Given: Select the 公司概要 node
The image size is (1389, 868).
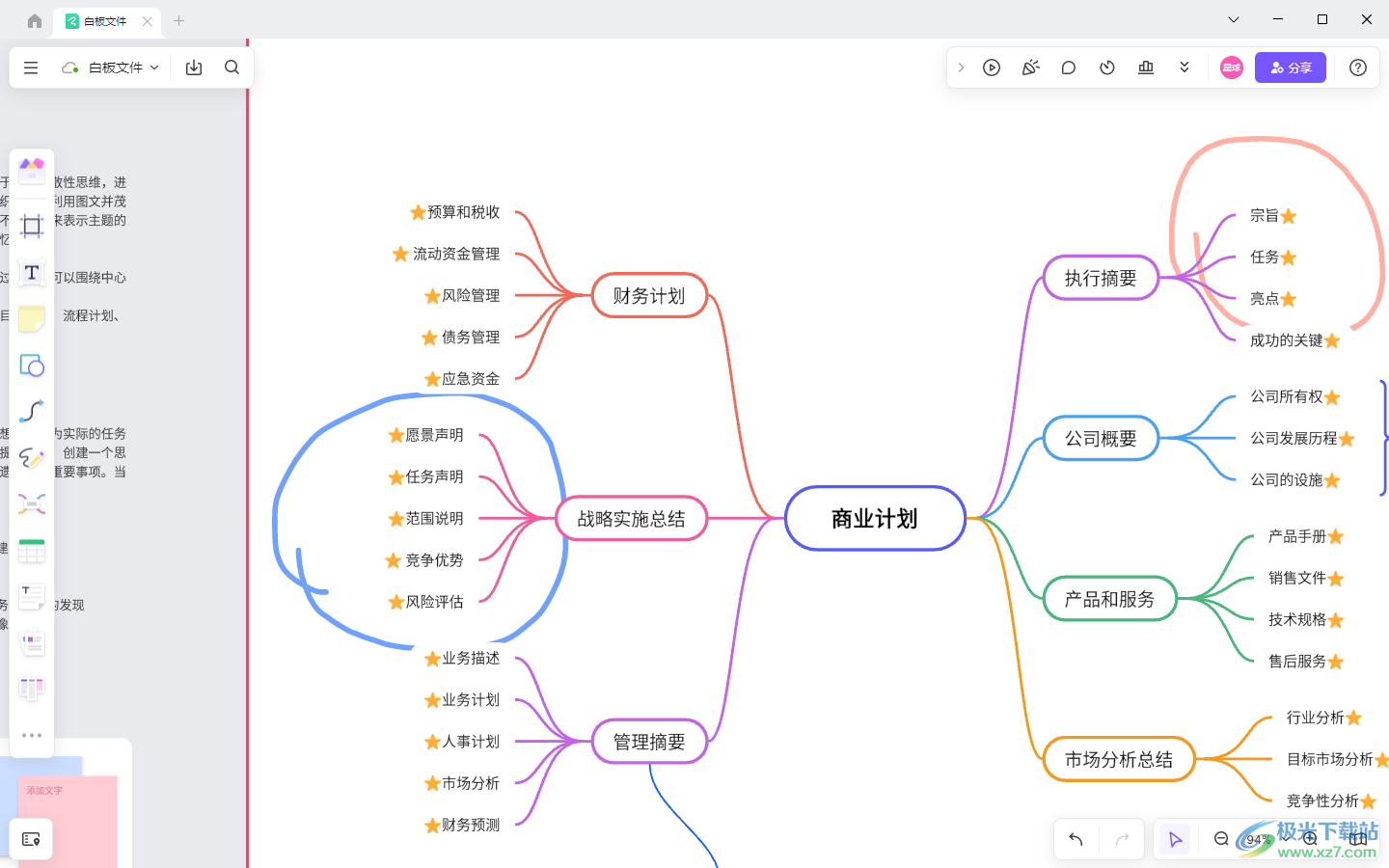Looking at the screenshot, I should pos(1101,439).
